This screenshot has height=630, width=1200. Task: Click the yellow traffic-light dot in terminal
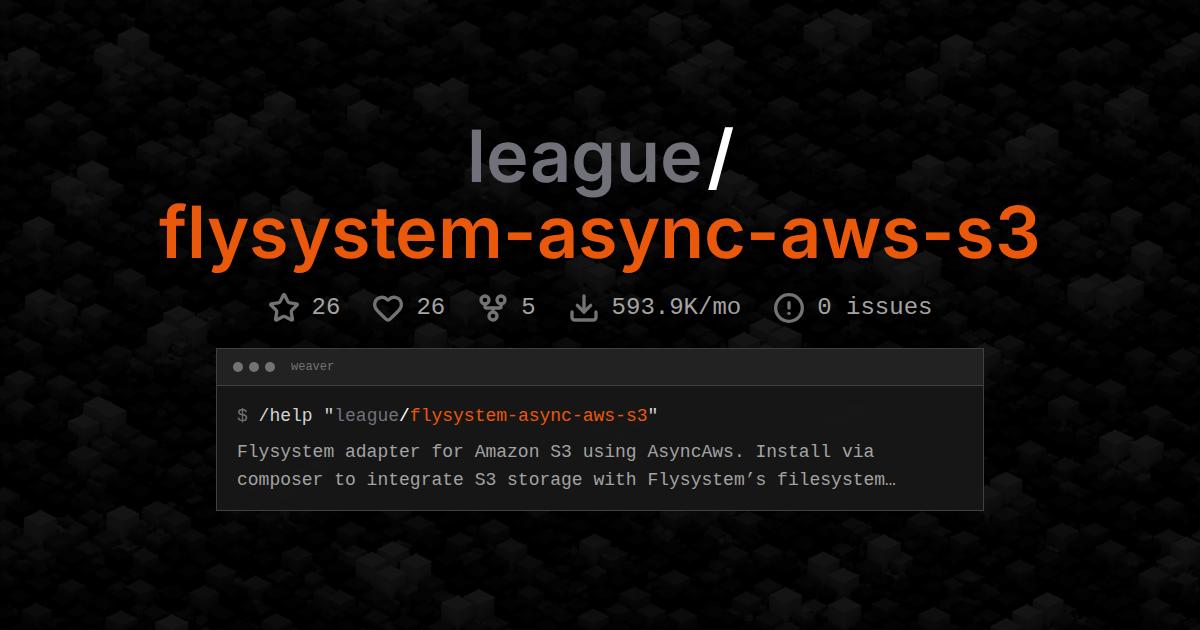pyautogui.click(x=255, y=366)
